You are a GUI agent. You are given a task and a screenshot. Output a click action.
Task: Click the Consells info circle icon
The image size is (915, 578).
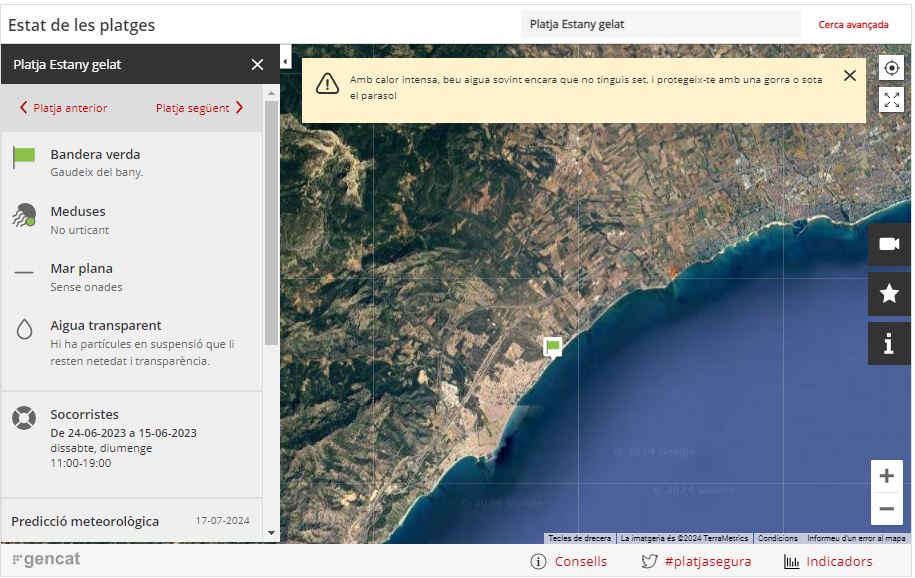click(x=538, y=562)
